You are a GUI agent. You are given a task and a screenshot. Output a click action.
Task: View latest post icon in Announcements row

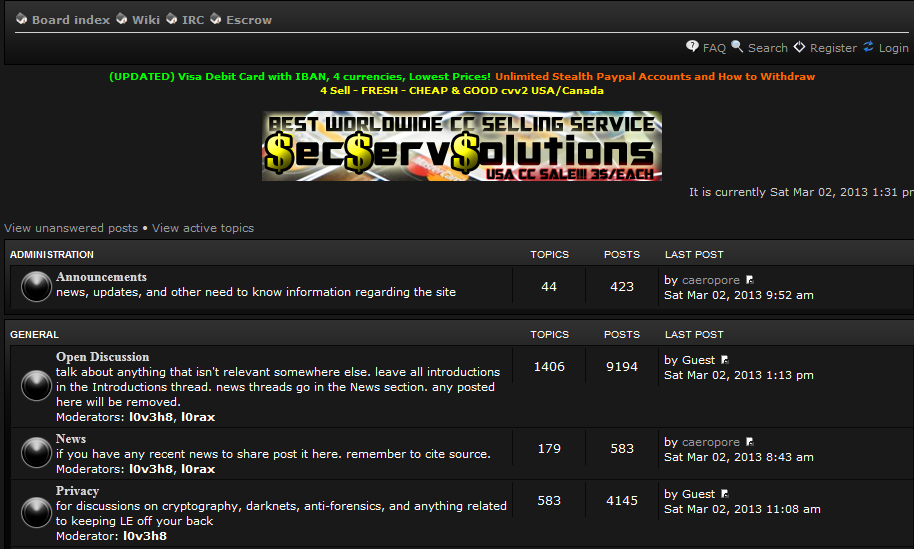click(750, 281)
